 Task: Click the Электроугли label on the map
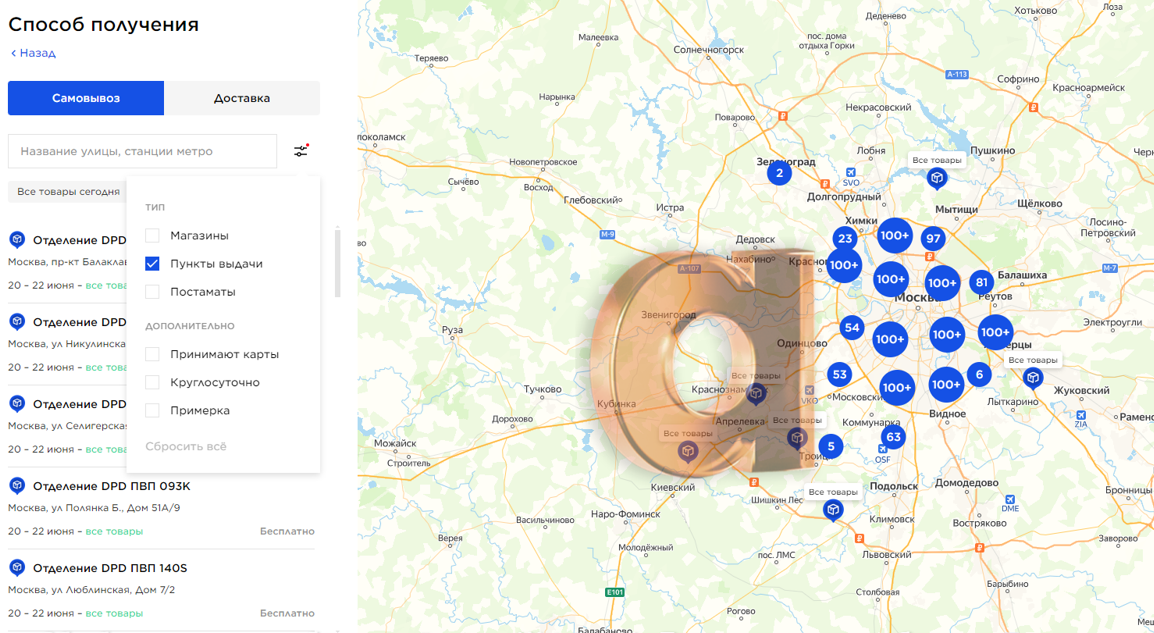(x=1113, y=322)
